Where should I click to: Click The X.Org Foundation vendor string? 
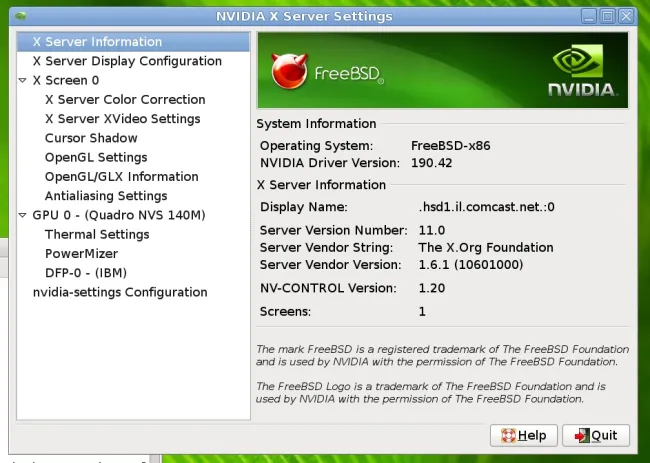(x=486, y=247)
